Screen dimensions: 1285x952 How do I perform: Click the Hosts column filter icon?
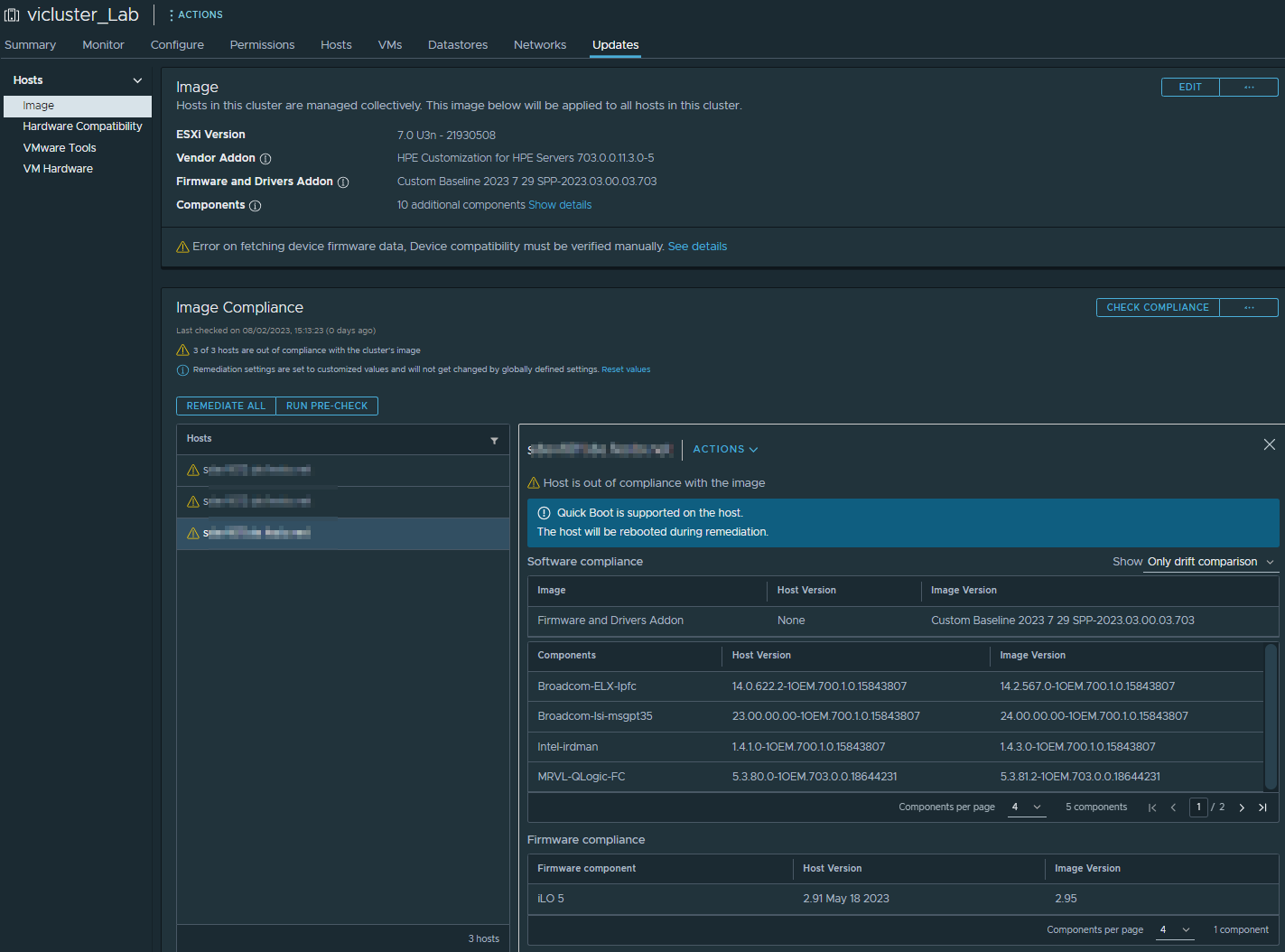click(x=494, y=441)
